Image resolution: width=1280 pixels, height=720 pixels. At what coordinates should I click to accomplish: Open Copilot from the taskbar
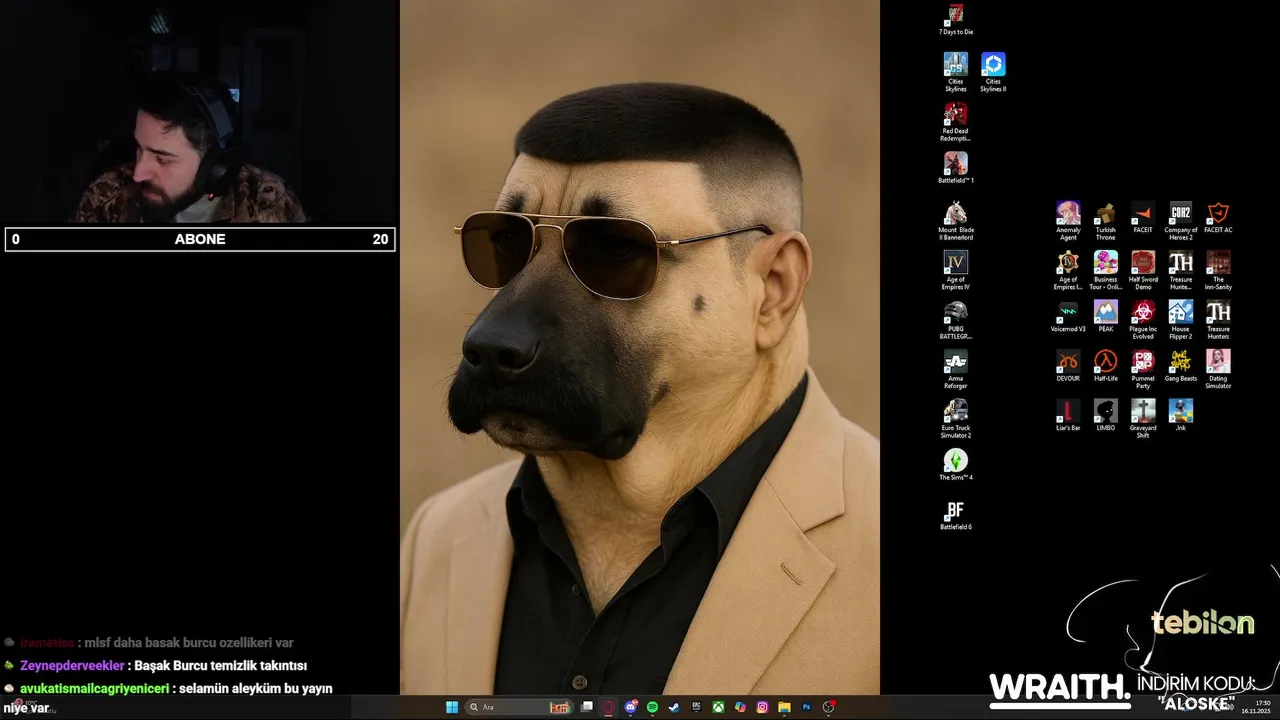coord(740,707)
